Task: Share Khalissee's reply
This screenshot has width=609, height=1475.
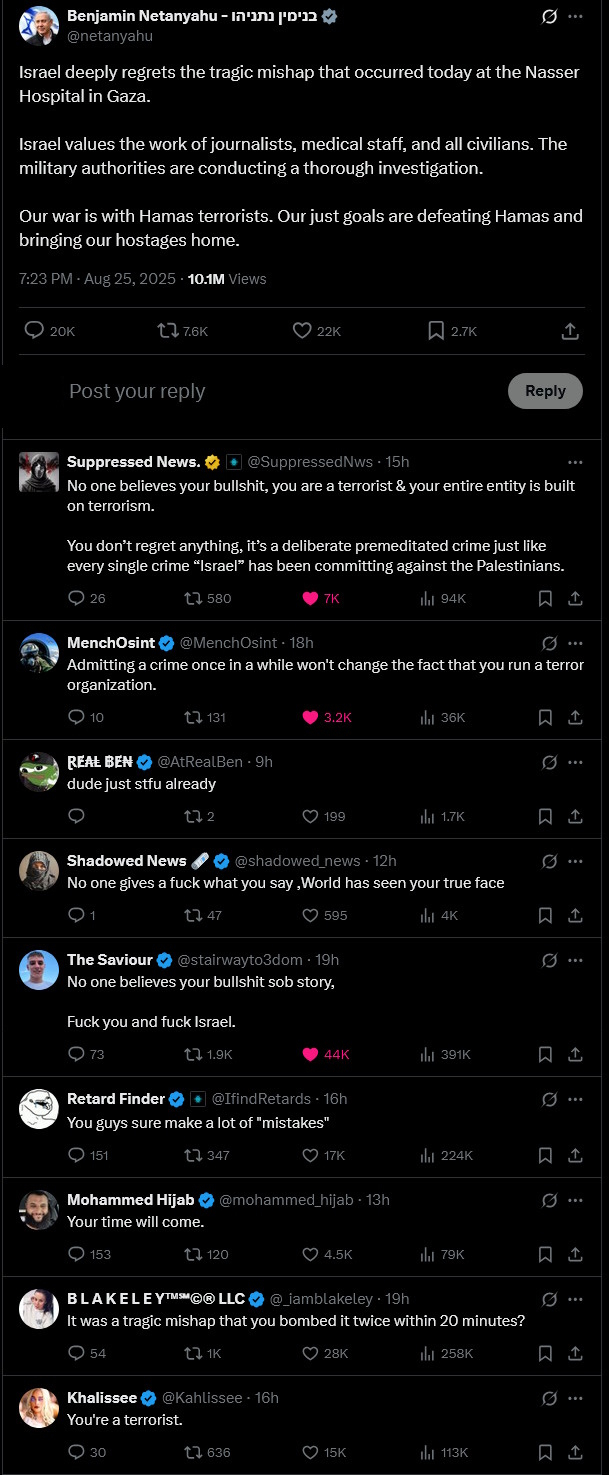Action: point(575,1452)
